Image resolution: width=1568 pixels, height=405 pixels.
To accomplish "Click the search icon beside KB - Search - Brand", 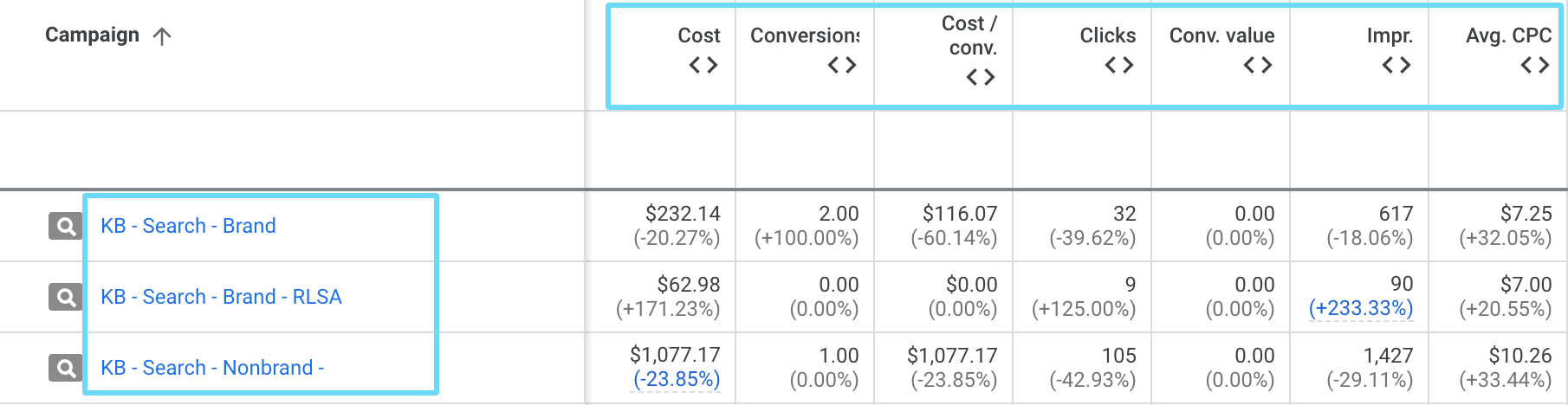I will (65, 227).
